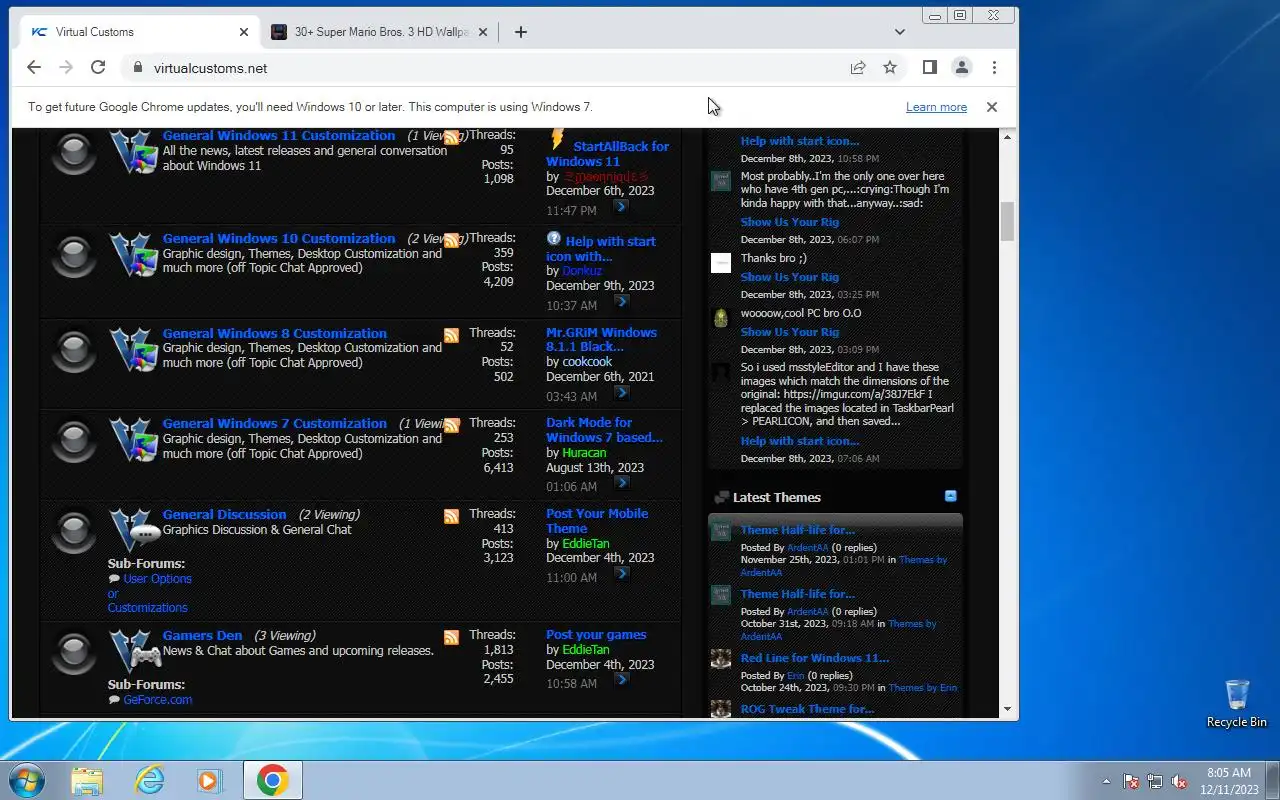The width and height of the screenshot is (1280, 800).
Task: Share this page via address bar icon
Action: 858,68
